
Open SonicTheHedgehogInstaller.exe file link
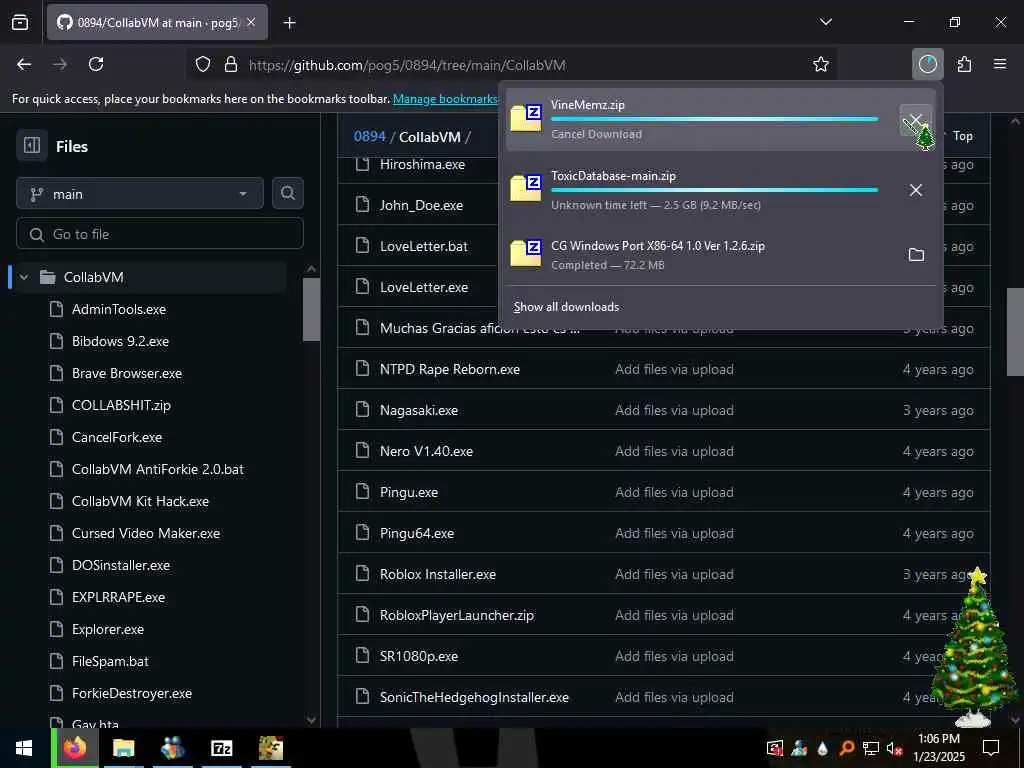[x=474, y=697]
